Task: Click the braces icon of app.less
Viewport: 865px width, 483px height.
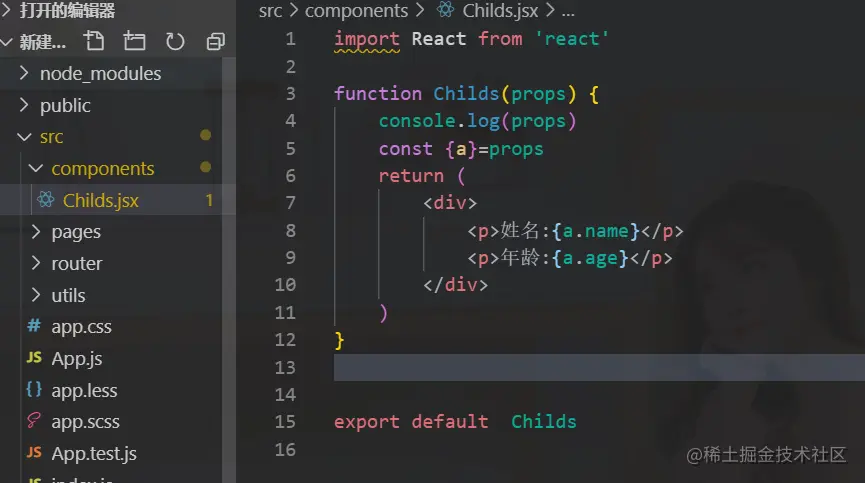Action: [x=34, y=389]
